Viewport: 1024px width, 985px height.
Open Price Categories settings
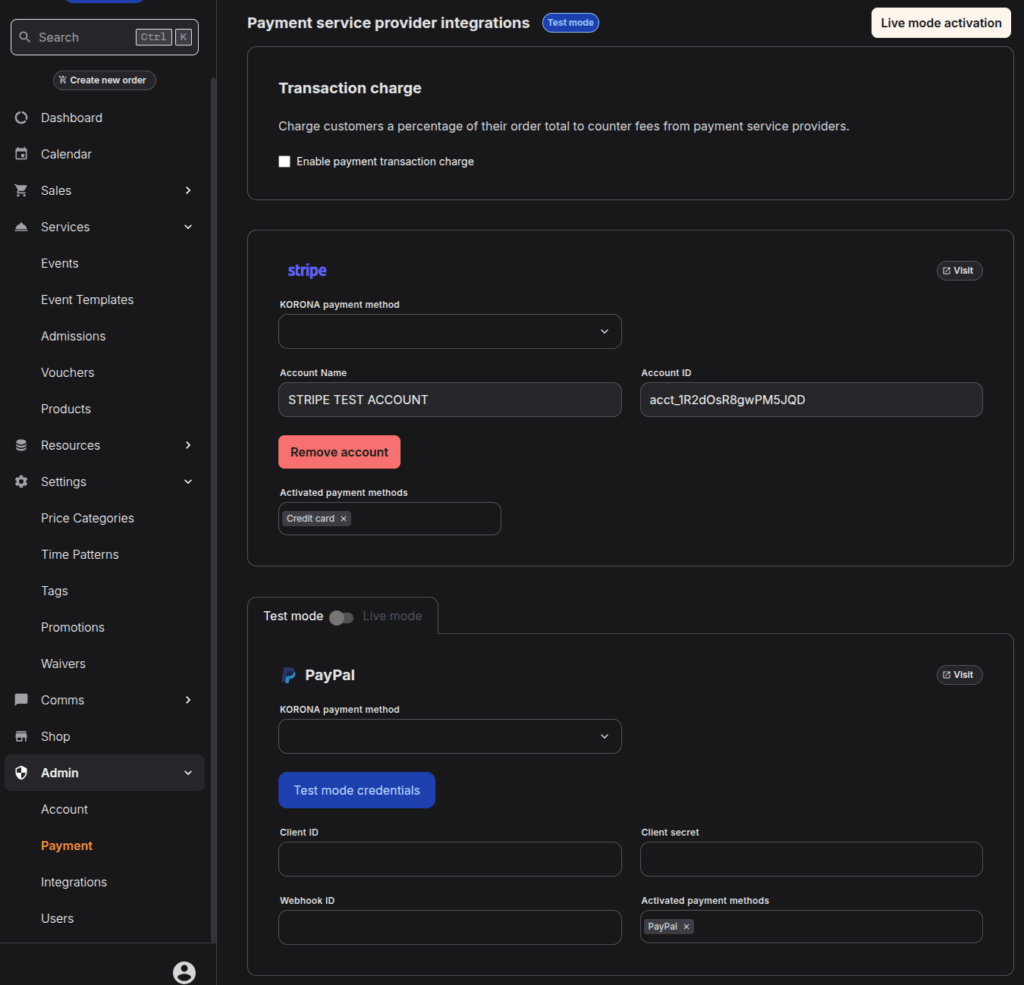tap(88, 518)
